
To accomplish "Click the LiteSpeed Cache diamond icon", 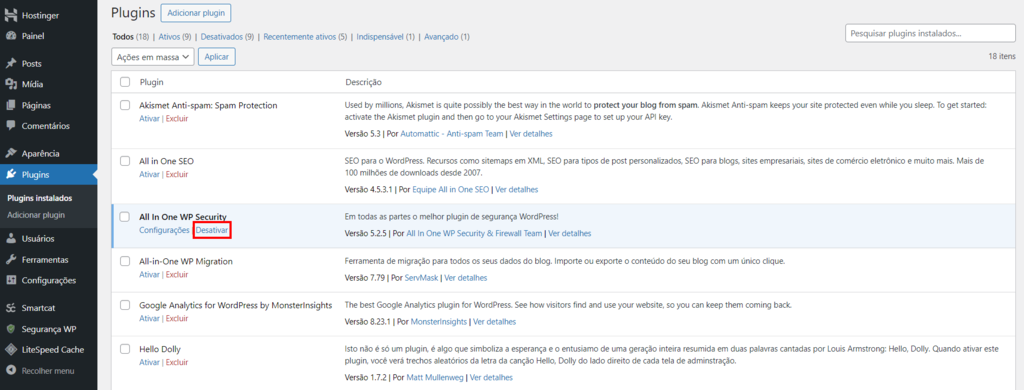I will point(10,349).
